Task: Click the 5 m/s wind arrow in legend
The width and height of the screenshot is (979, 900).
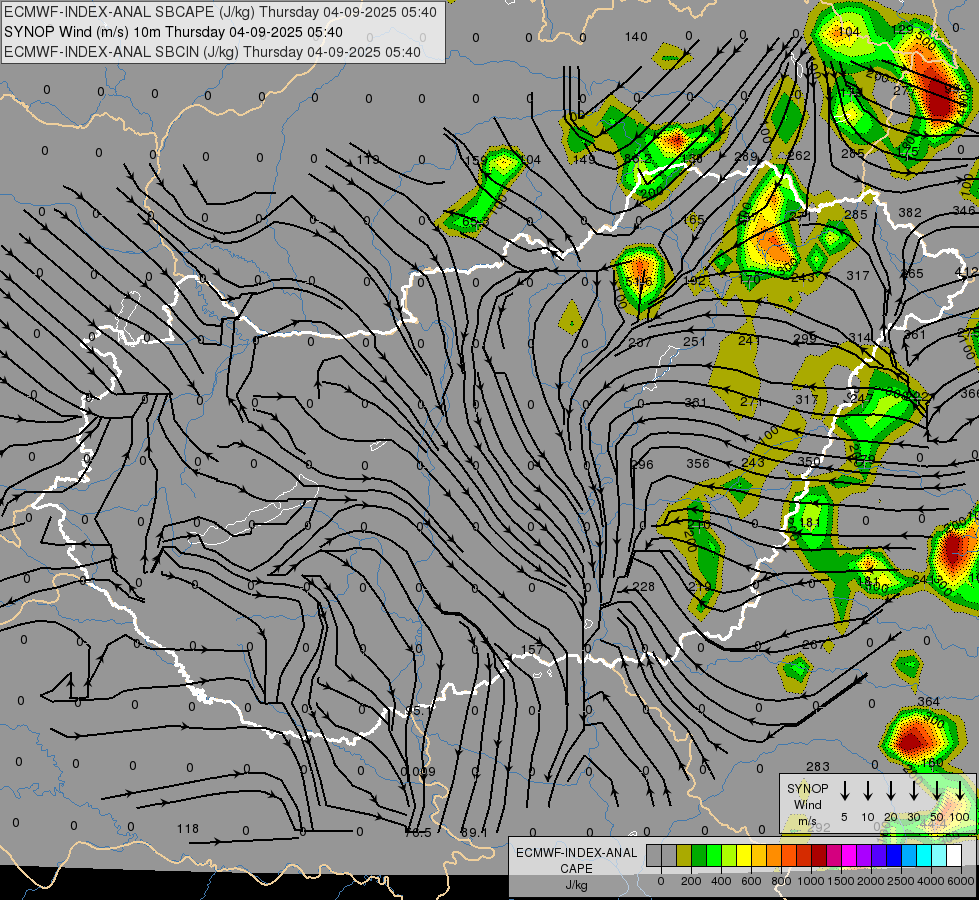Action: [845, 790]
